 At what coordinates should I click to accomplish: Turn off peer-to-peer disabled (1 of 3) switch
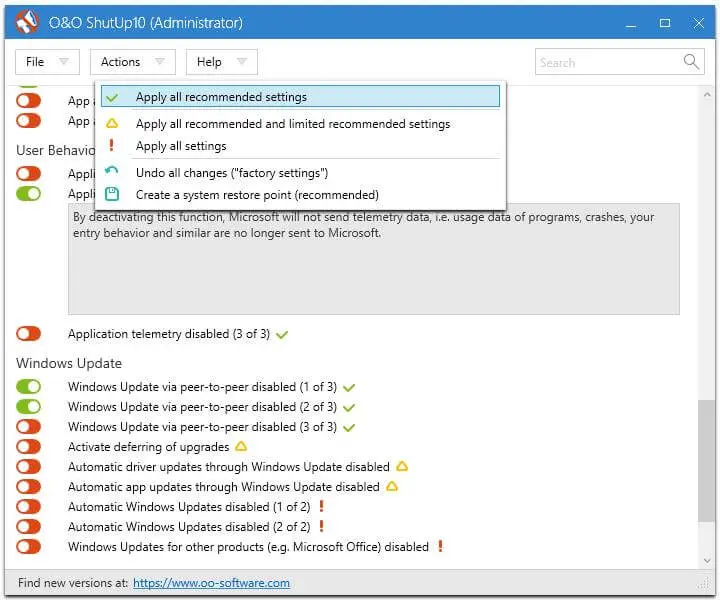tap(28, 387)
